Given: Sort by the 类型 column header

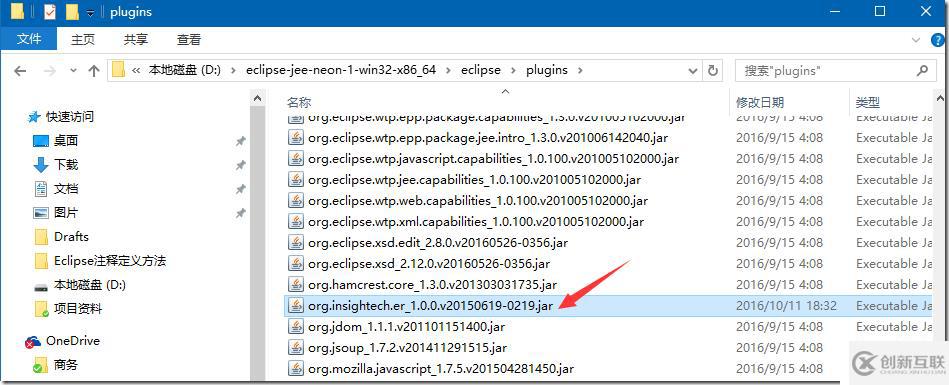Looking at the screenshot, I should 867,102.
